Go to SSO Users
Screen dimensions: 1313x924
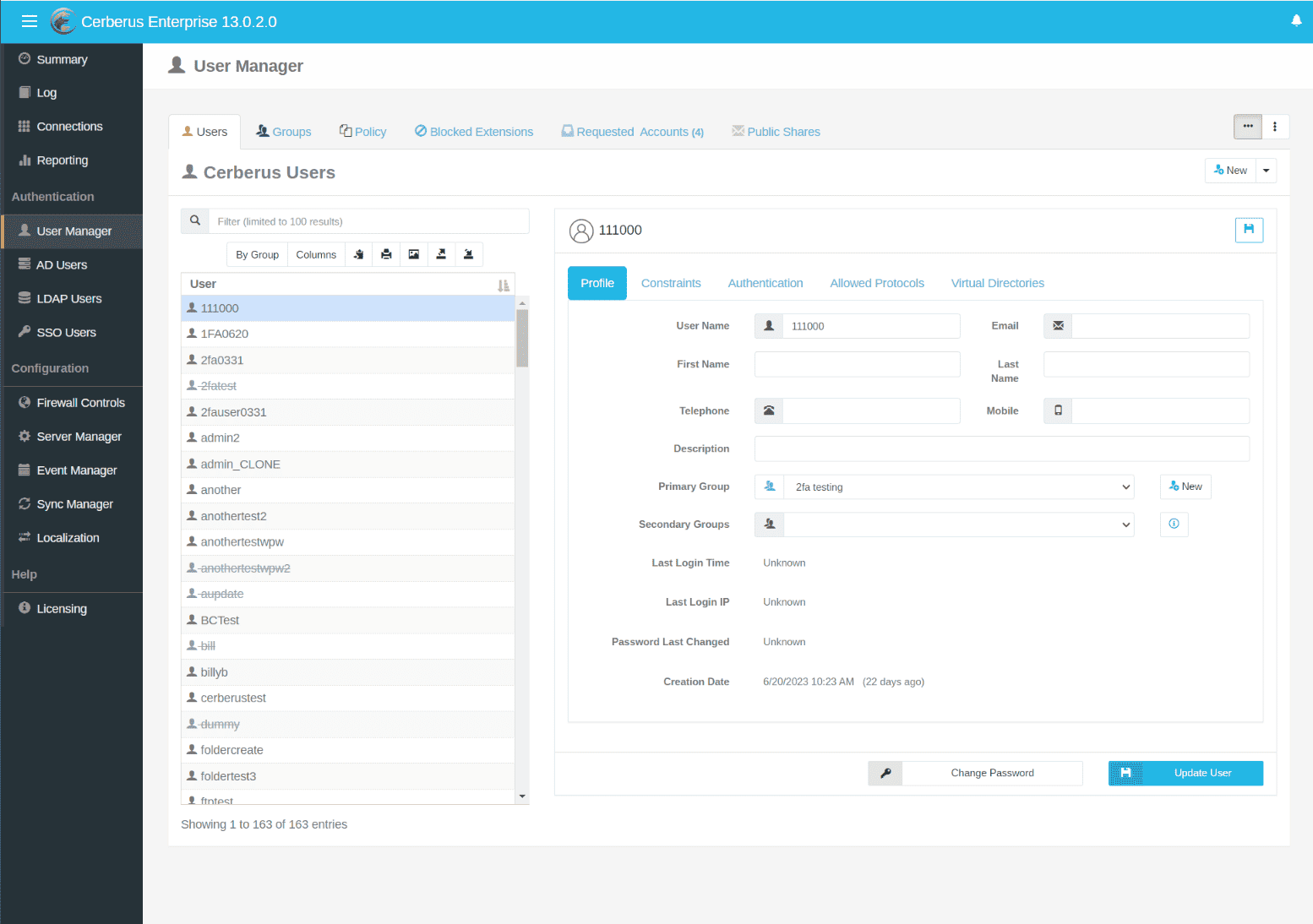(x=66, y=333)
